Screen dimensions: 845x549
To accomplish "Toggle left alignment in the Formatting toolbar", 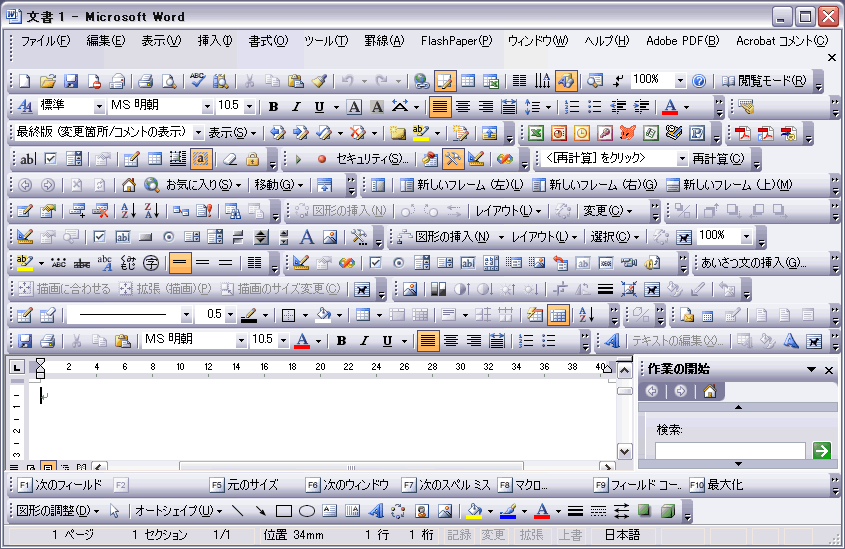I will [x=440, y=107].
